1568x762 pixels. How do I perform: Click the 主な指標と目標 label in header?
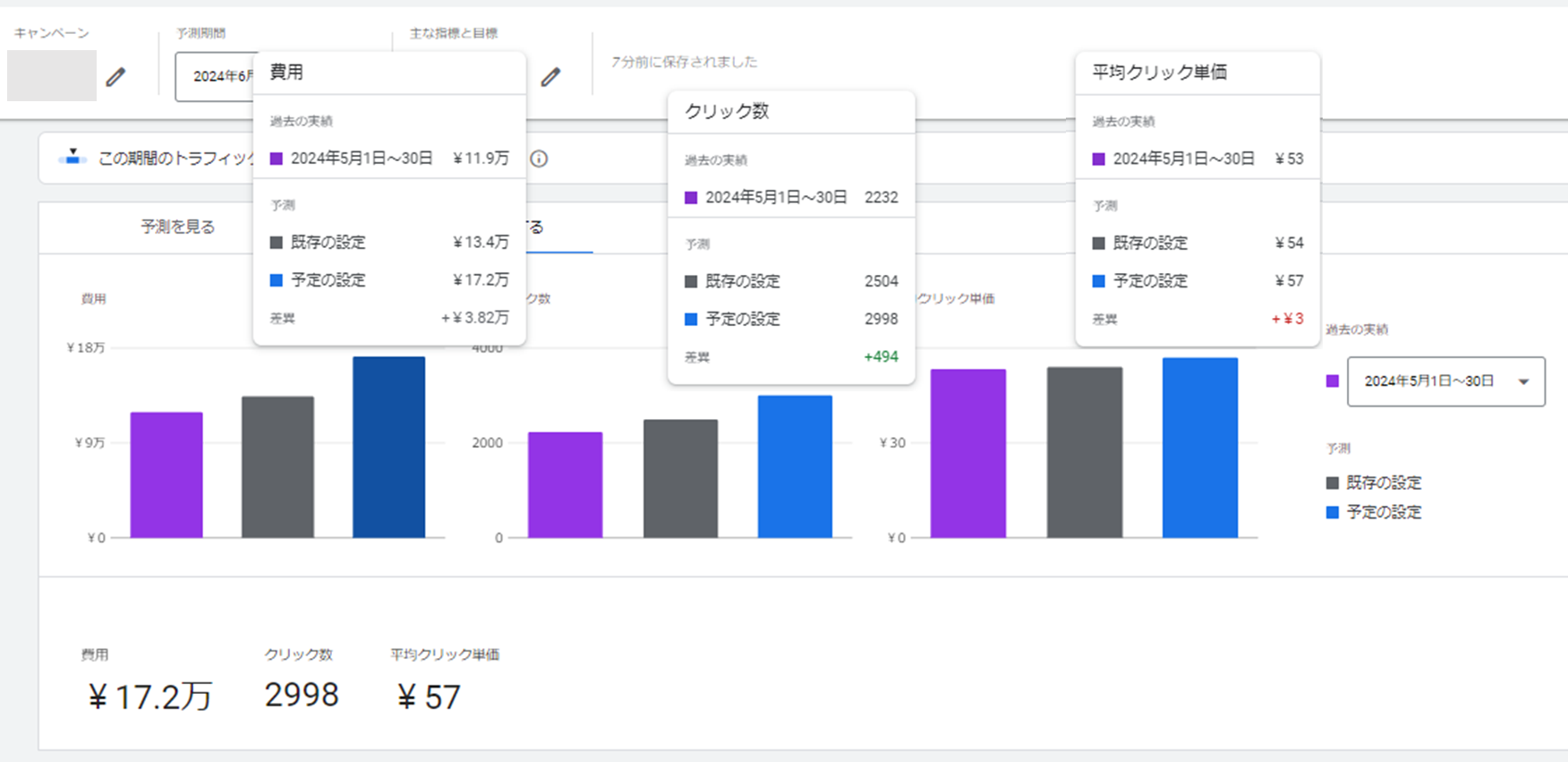(x=454, y=33)
